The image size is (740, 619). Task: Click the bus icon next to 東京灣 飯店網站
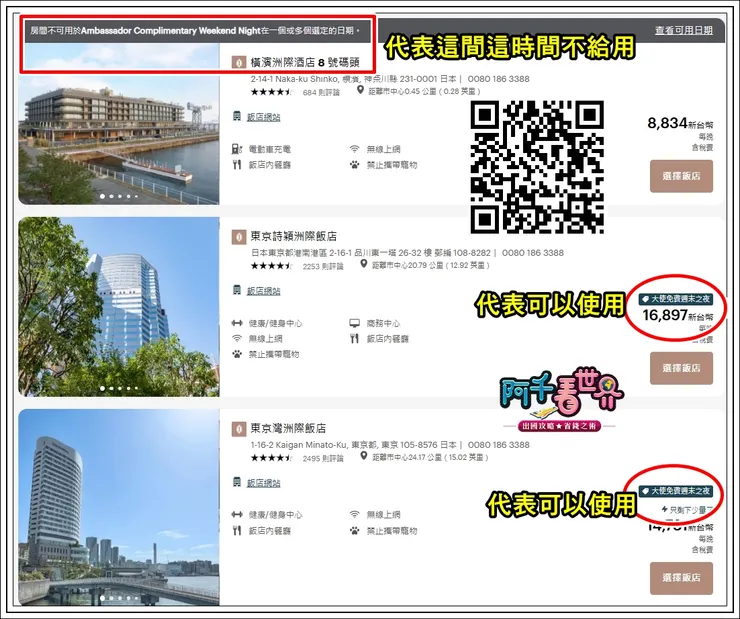point(237,482)
